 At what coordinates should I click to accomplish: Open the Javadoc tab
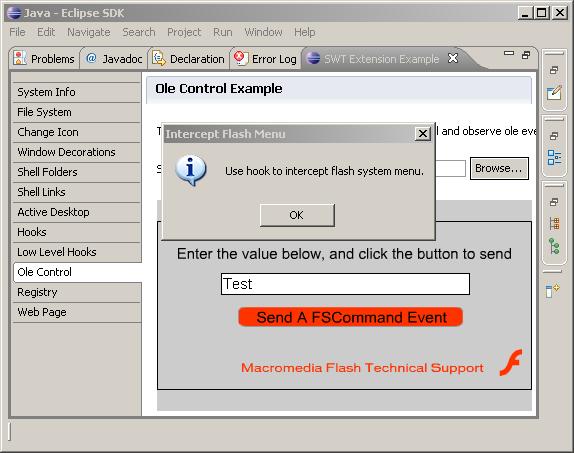[114, 59]
